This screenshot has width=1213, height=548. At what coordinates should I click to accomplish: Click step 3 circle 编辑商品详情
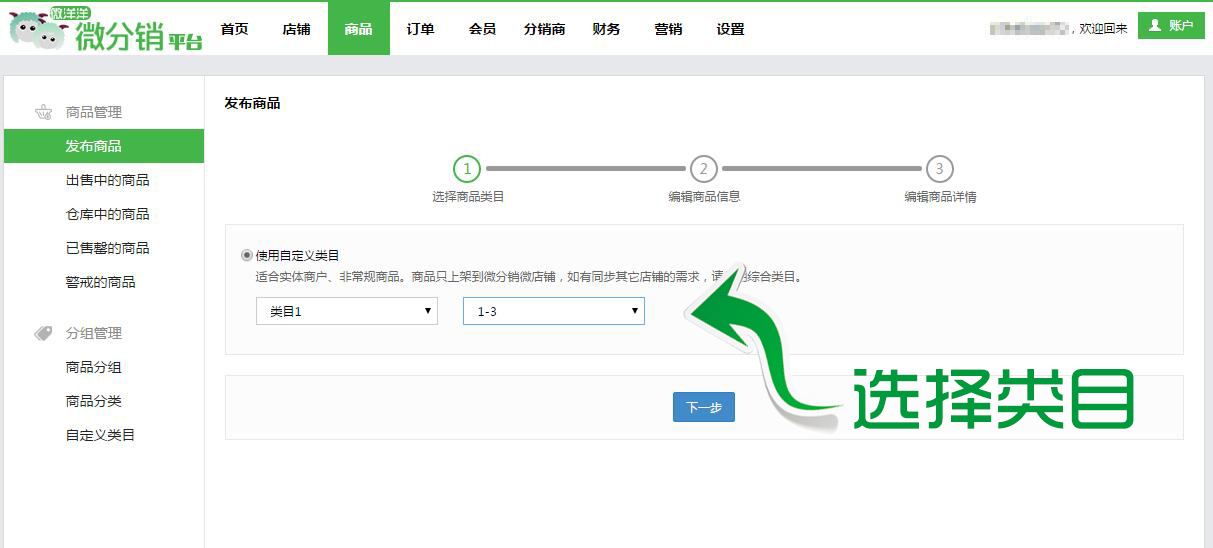(x=939, y=169)
